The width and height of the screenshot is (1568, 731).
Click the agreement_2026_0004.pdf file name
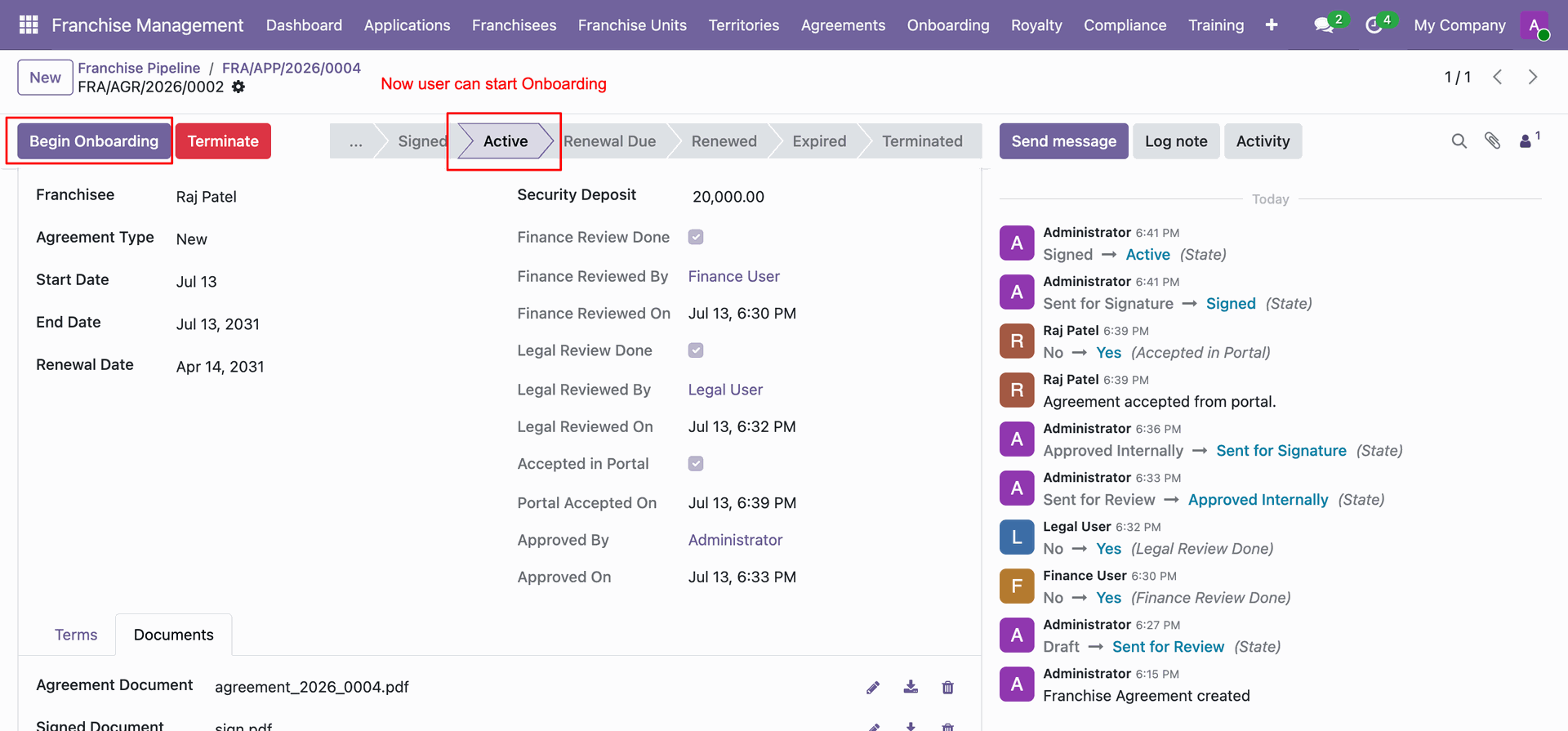coord(312,687)
